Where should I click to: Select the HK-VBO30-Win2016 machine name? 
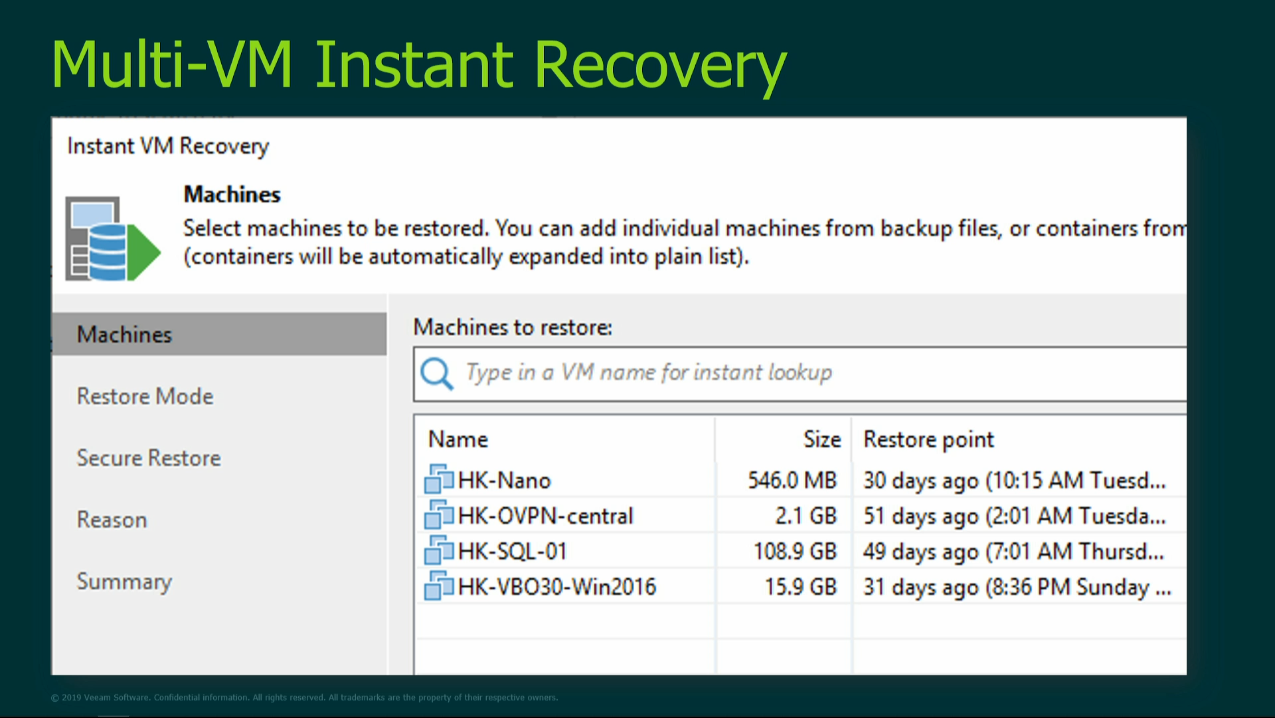click(557, 587)
